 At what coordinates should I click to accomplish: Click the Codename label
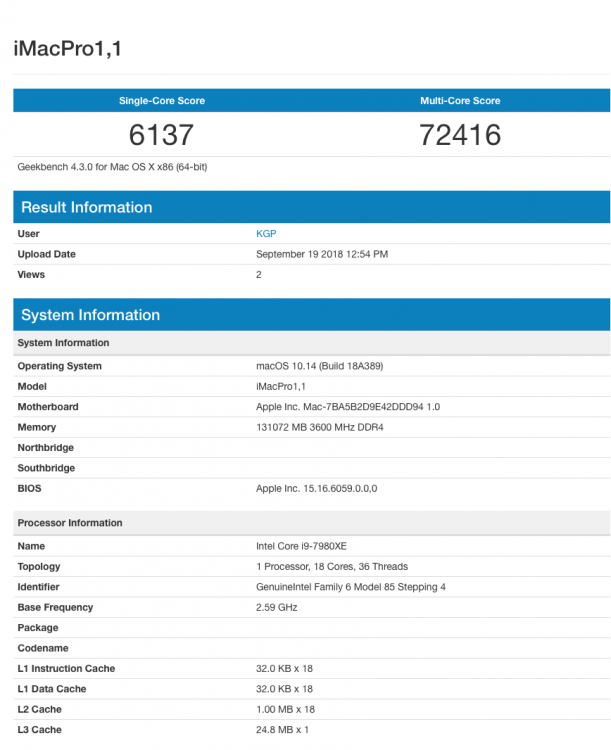[x=43, y=648]
